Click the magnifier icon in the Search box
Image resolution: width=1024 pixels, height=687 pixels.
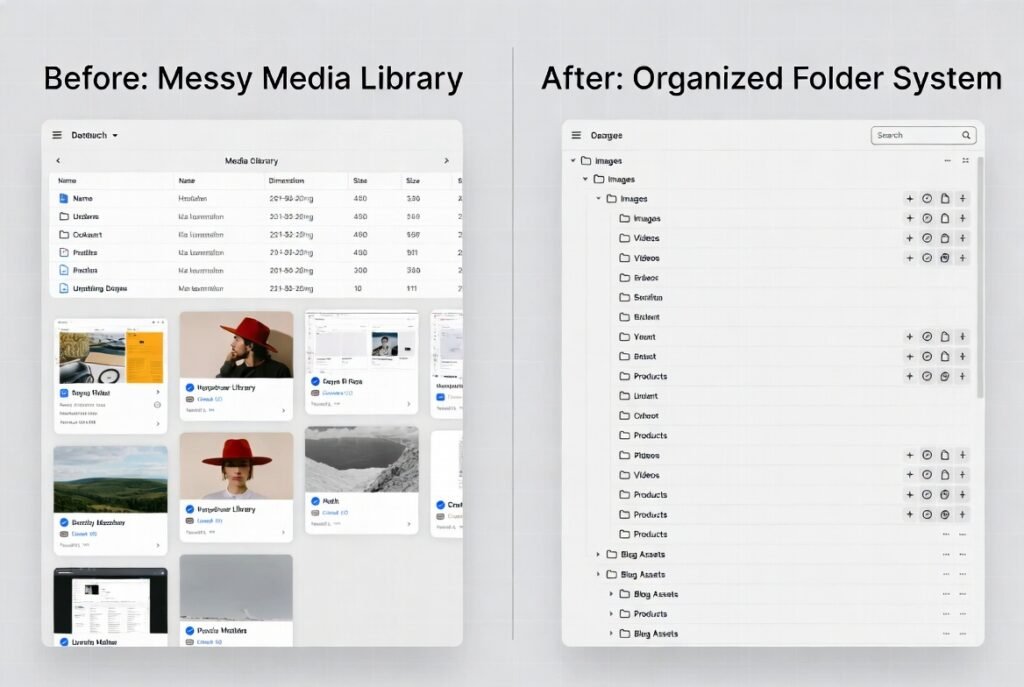click(966, 135)
